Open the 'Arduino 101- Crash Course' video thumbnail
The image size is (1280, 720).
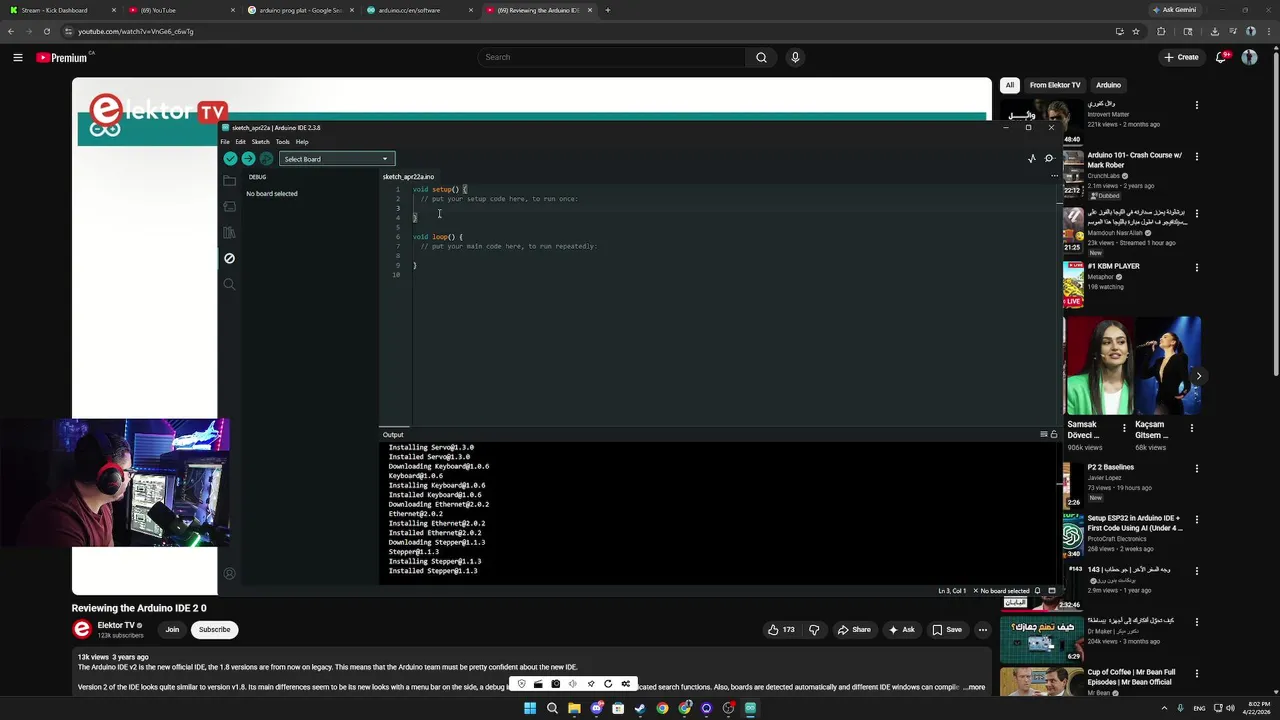1073,172
